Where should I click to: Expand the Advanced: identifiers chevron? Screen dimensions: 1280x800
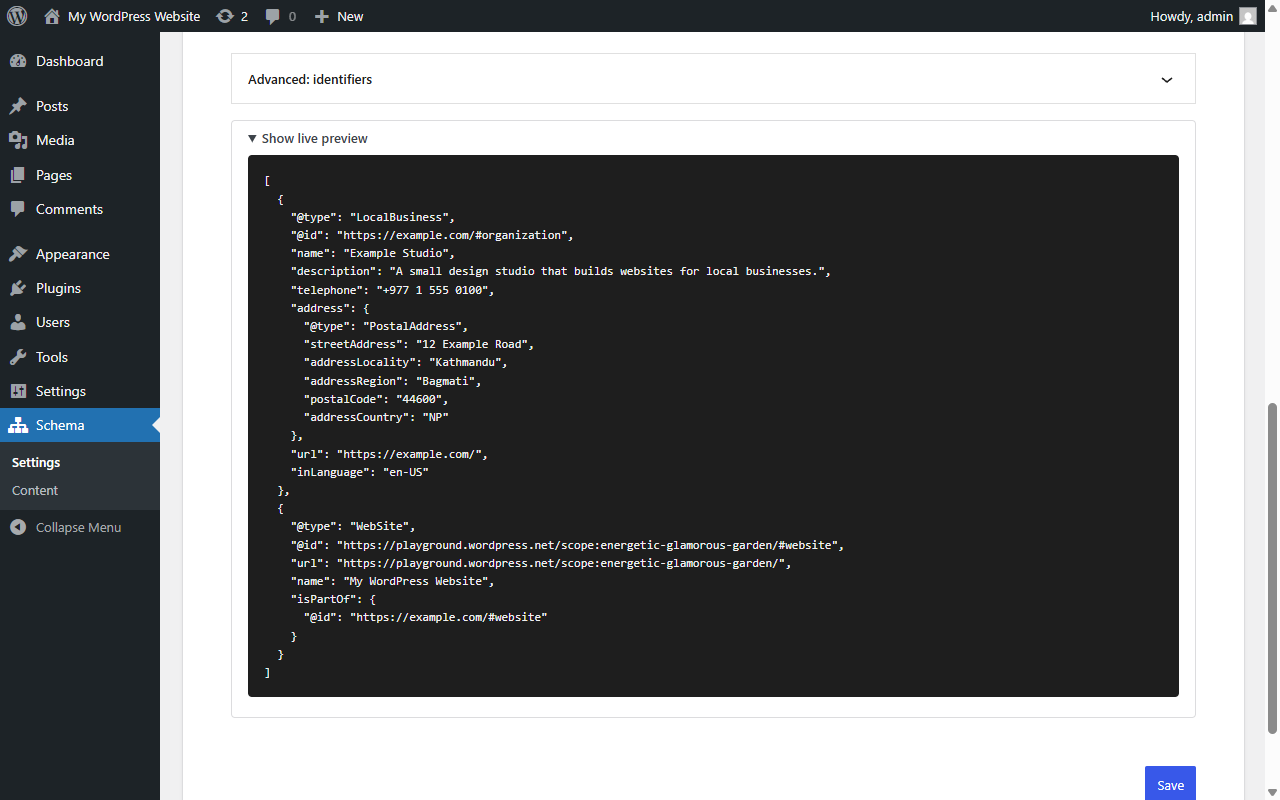pyautogui.click(x=1166, y=80)
